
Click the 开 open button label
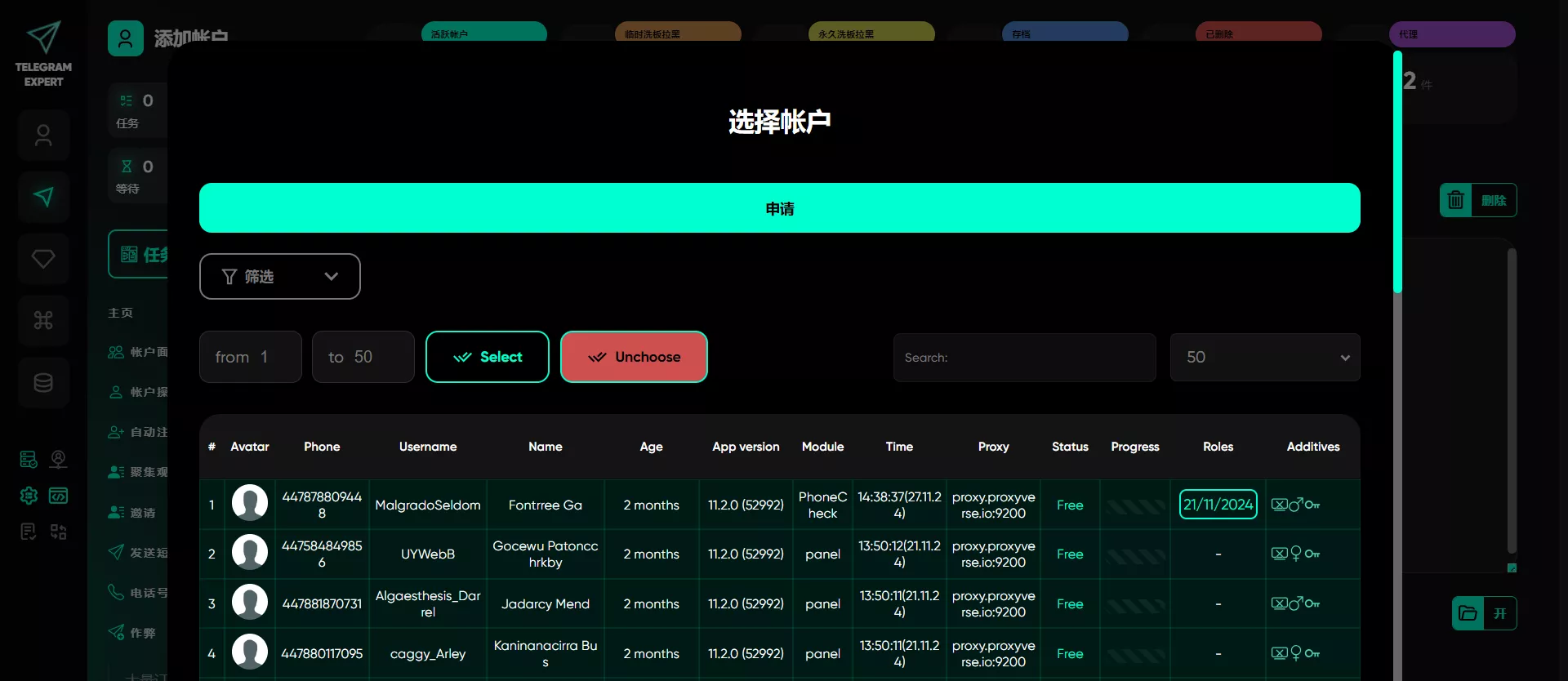pos(1500,613)
